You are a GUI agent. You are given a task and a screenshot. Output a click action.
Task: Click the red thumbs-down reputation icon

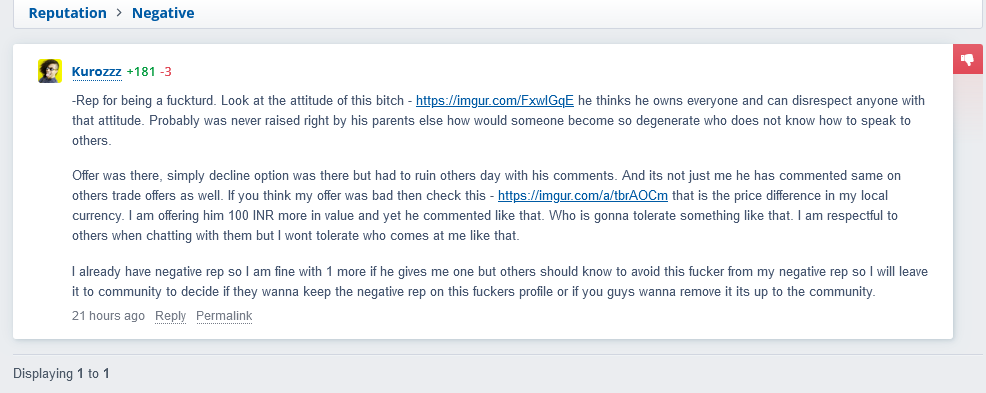point(968,60)
